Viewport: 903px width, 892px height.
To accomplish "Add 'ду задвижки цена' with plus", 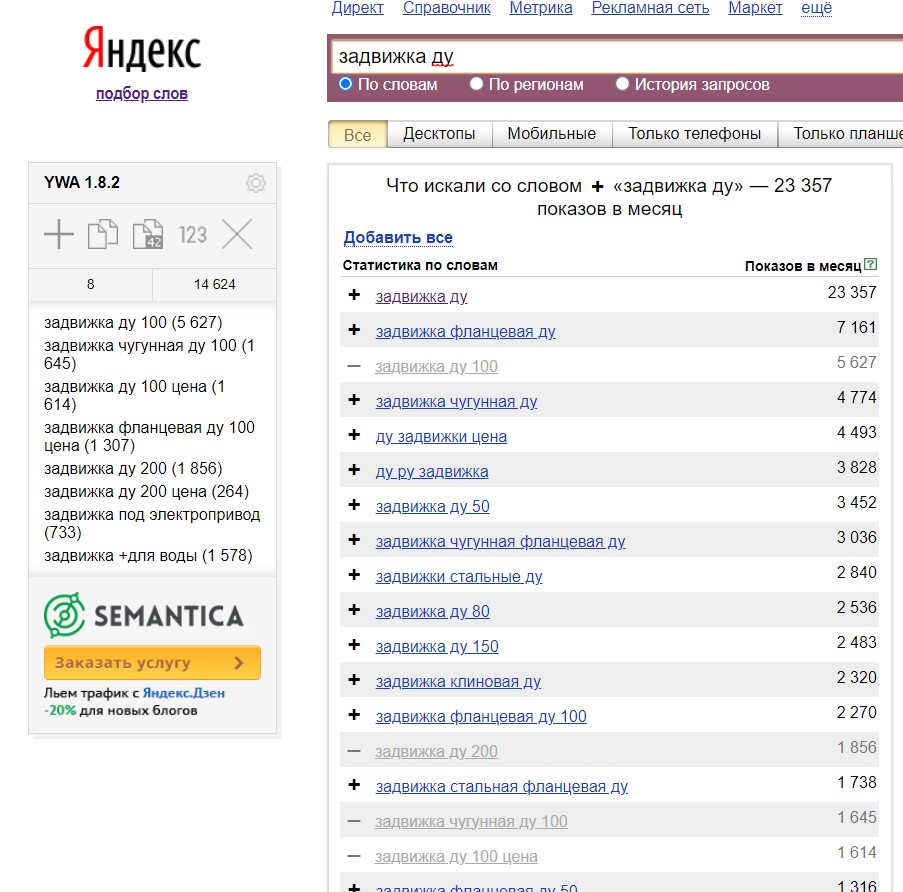I will 354,435.
